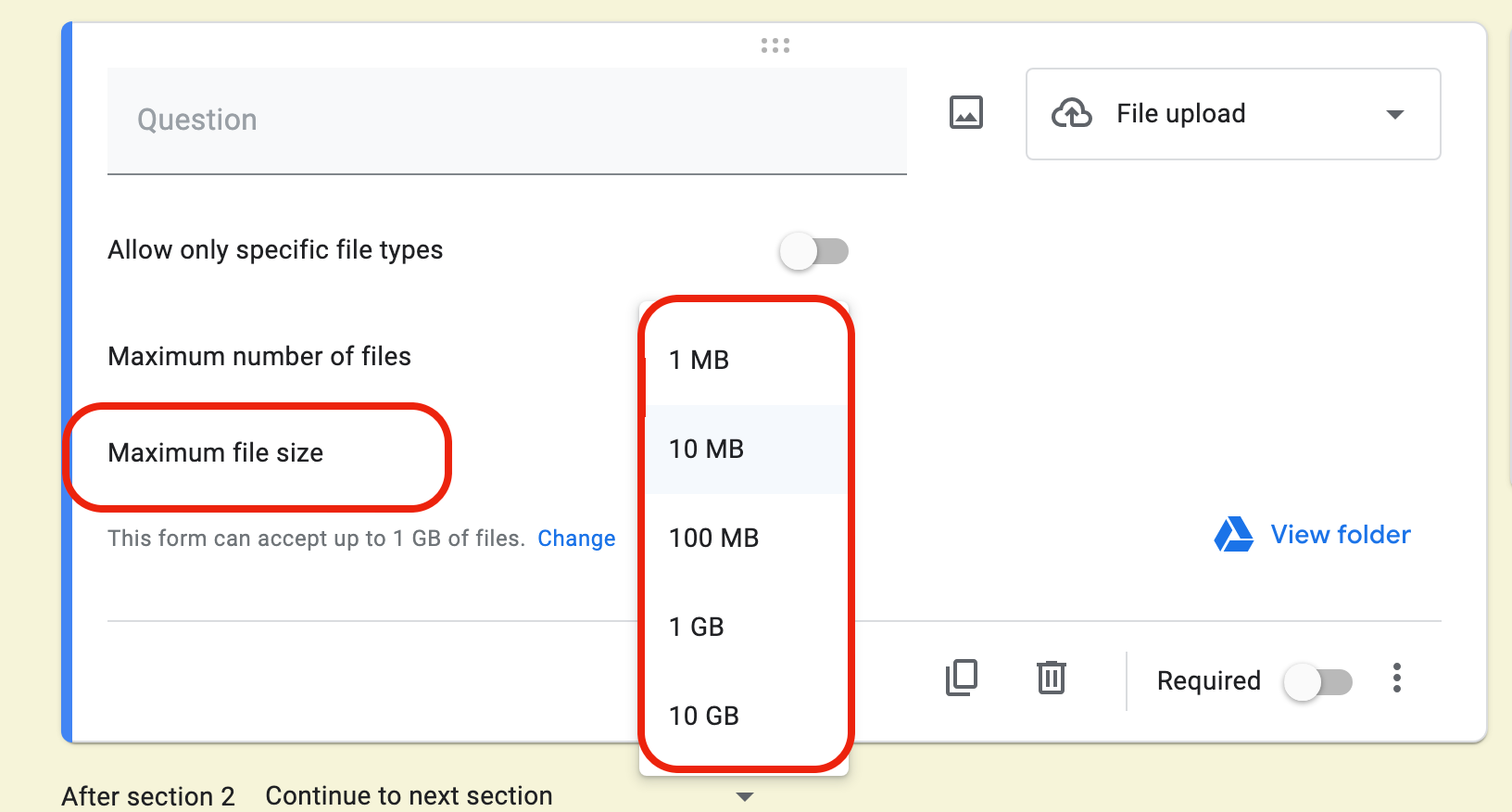The width and height of the screenshot is (1512, 812).
Task: Select 1 GB maximum file size
Action: coord(697,628)
